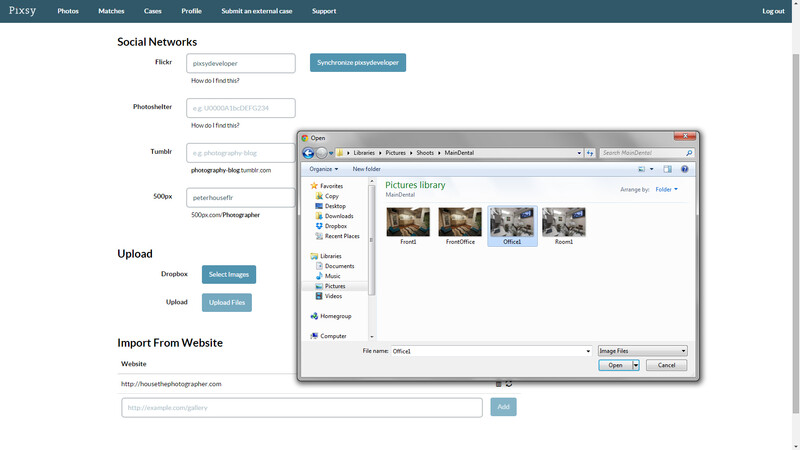Image resolution: width=800 pixels, height=450 pixels.
Task: Click the back arrow in Open dialog
Action: [308, 153]
